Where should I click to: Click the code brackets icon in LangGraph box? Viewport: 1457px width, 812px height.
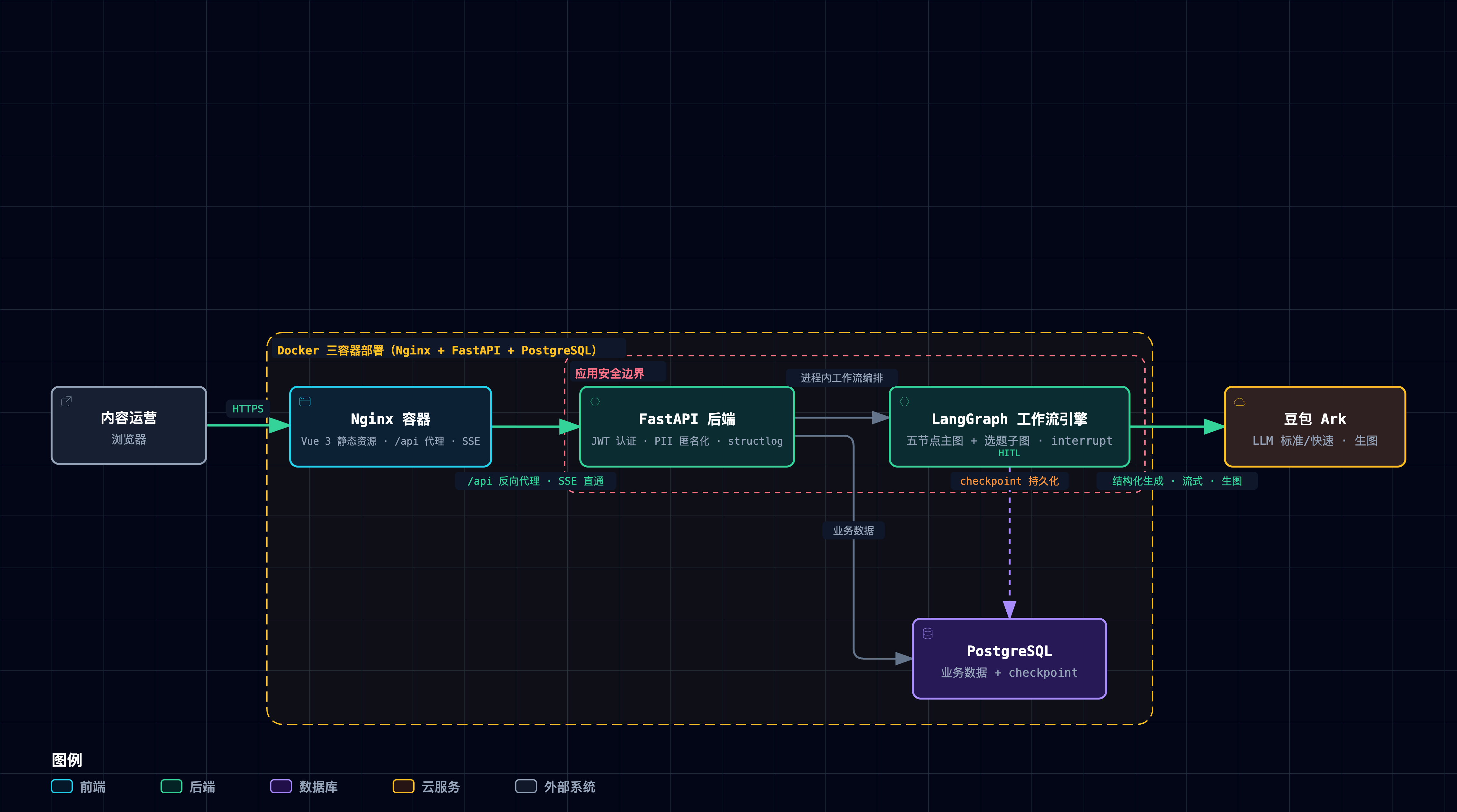[x=905, y=401]
